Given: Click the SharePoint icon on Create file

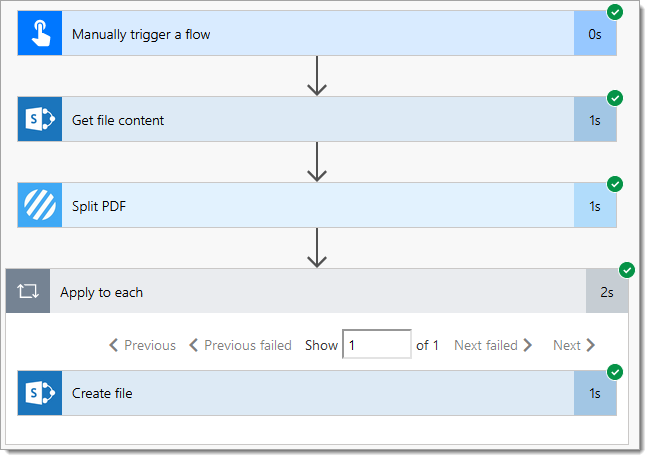Looking at the screenshot, I should coord(40,393).
